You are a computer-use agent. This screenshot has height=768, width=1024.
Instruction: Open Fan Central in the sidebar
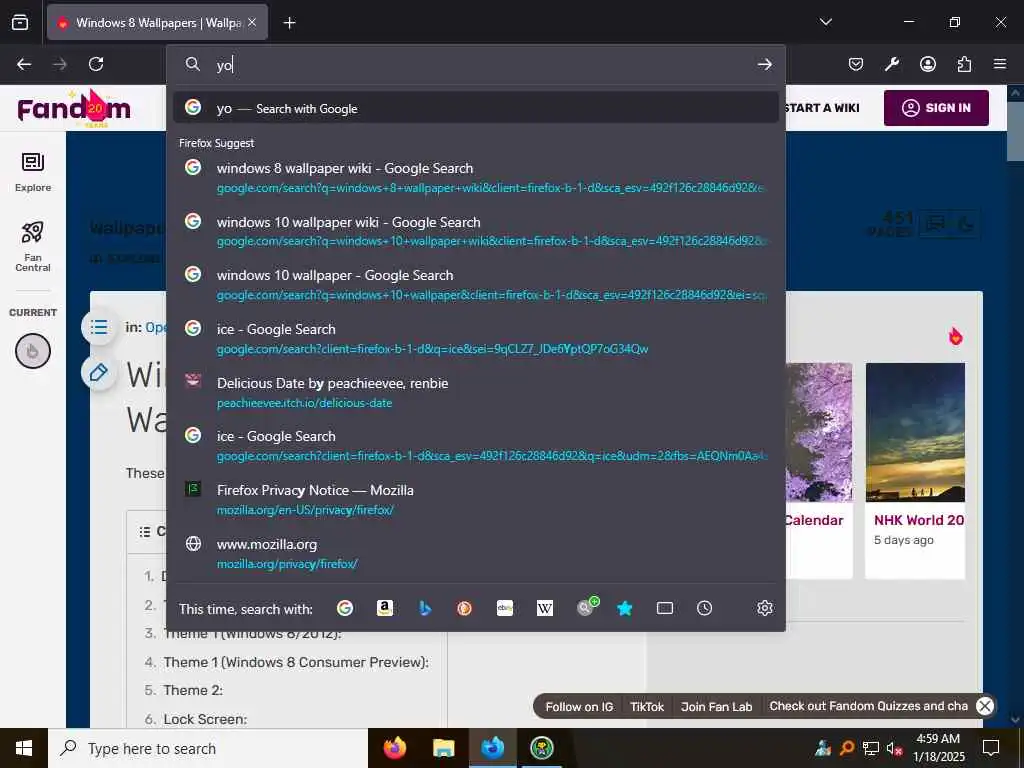click(33, 246)
